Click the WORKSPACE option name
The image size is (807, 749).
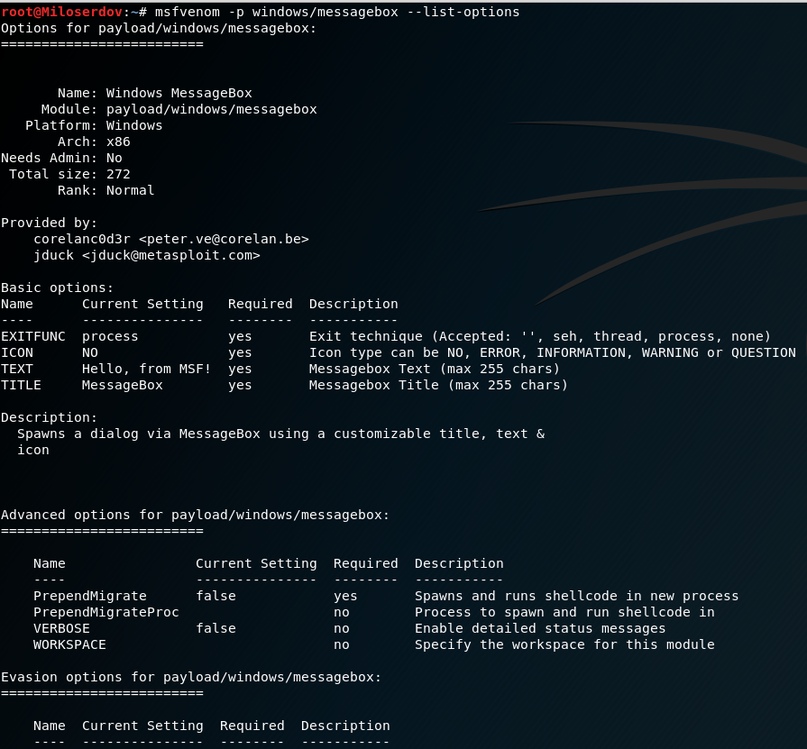pyautogui.click(x=70, y=644)
